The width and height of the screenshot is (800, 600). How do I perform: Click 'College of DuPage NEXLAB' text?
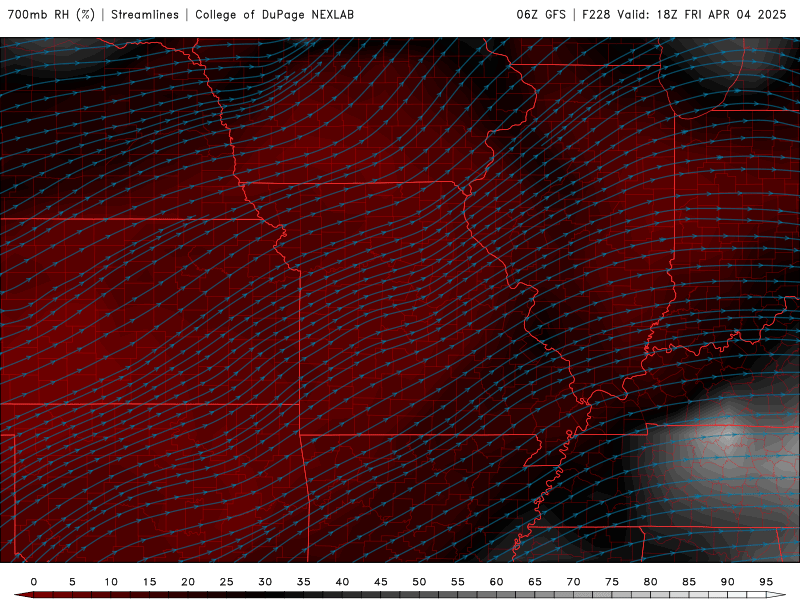(274, 14)
